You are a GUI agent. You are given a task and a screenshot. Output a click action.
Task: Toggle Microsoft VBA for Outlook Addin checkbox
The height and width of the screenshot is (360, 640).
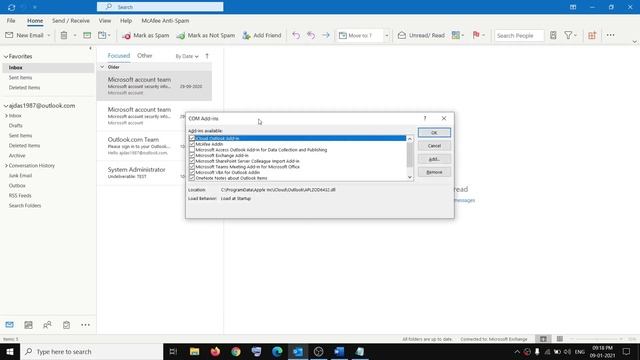tap(192, 172)
